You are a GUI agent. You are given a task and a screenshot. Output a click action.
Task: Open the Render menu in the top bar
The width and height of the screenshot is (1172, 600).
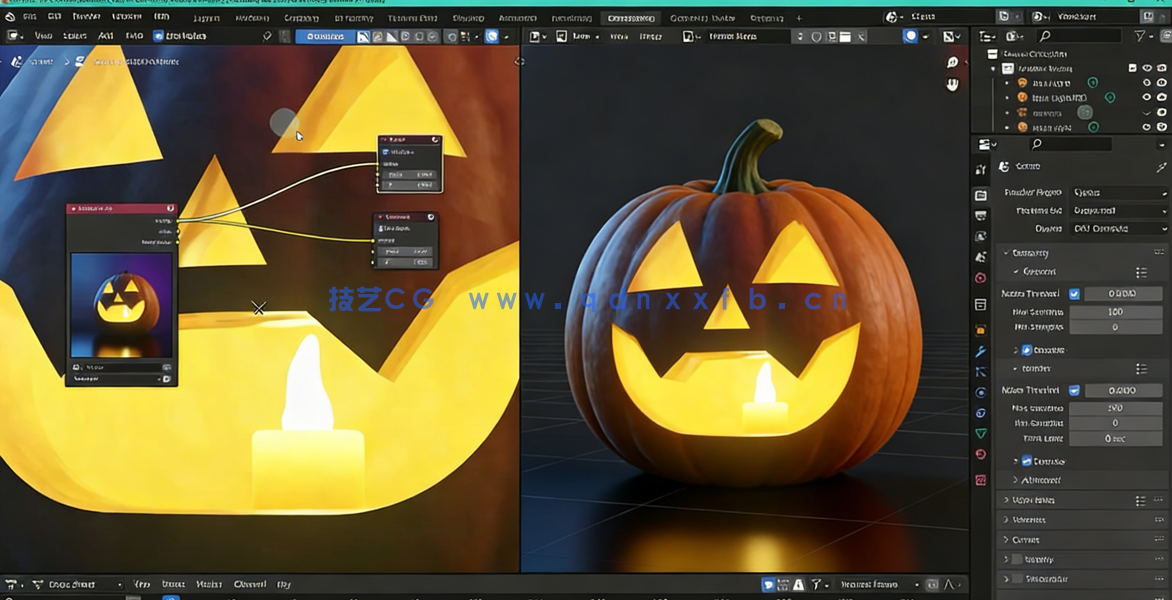click(x=86, y=17)
